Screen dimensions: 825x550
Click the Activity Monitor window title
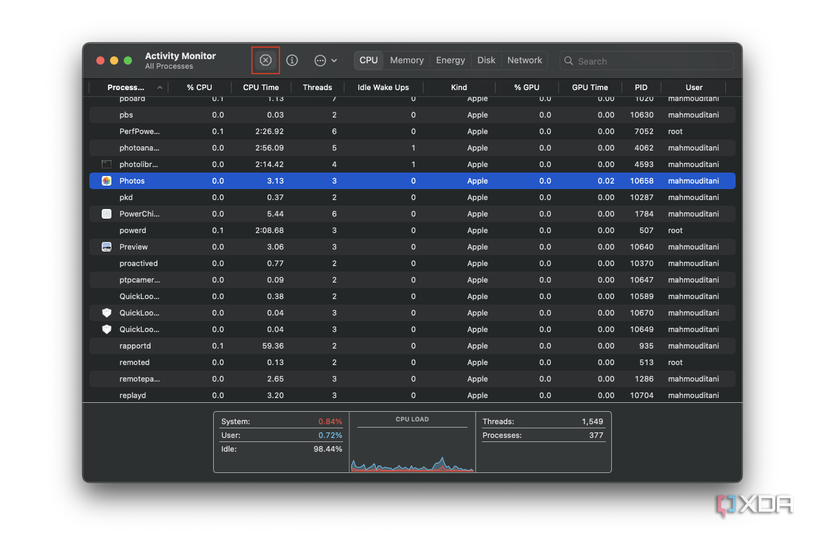click(180, 56)
